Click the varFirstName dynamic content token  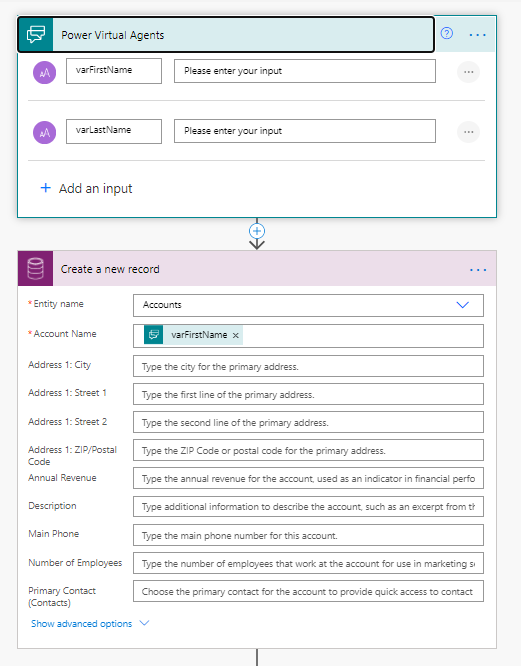point(193,335)
